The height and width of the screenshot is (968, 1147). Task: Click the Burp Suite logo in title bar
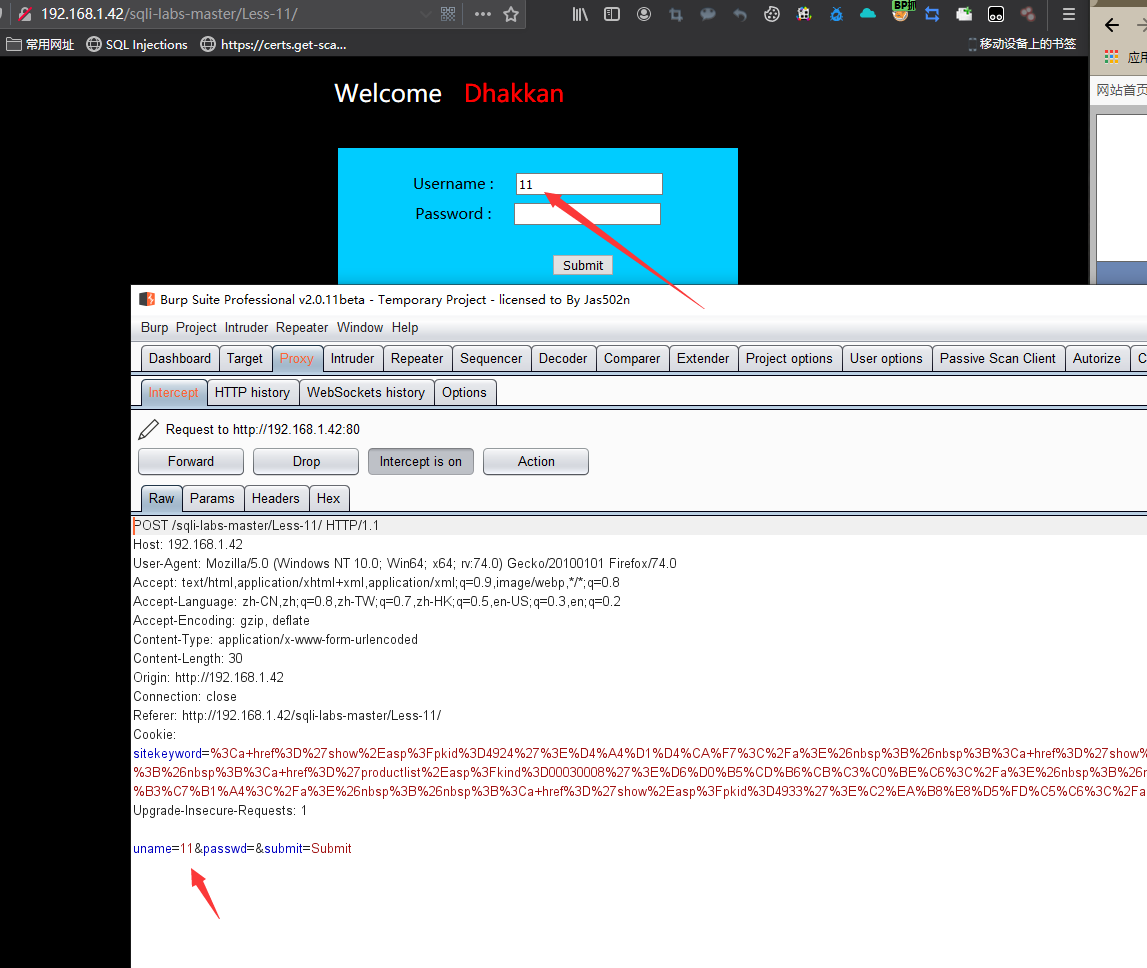coord(147,299)
